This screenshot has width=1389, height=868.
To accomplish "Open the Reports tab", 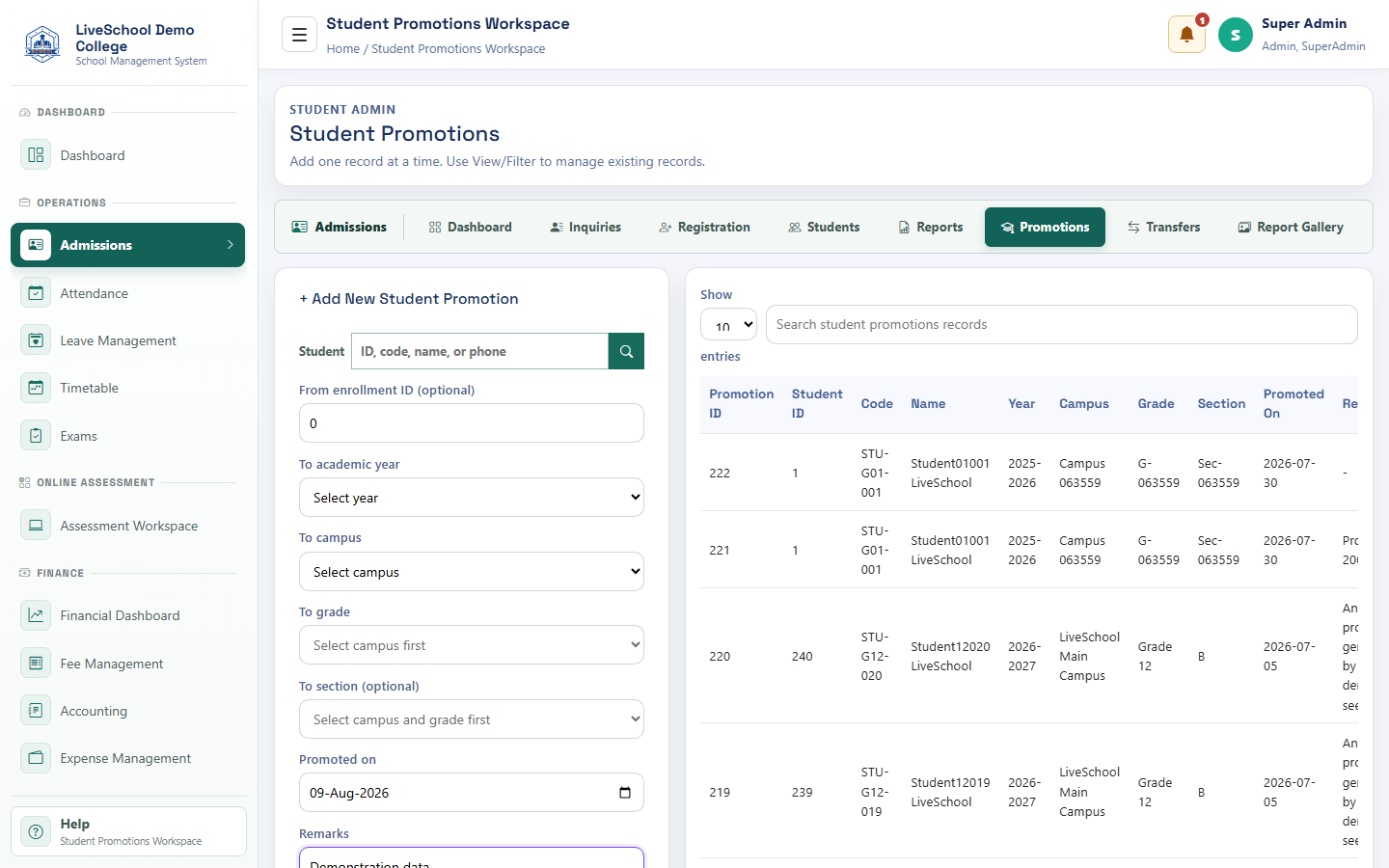I will pos(930,228).
